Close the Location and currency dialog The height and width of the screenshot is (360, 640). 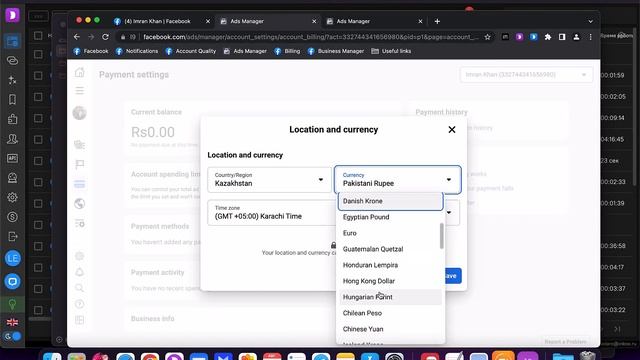click(x=451, y=130)
